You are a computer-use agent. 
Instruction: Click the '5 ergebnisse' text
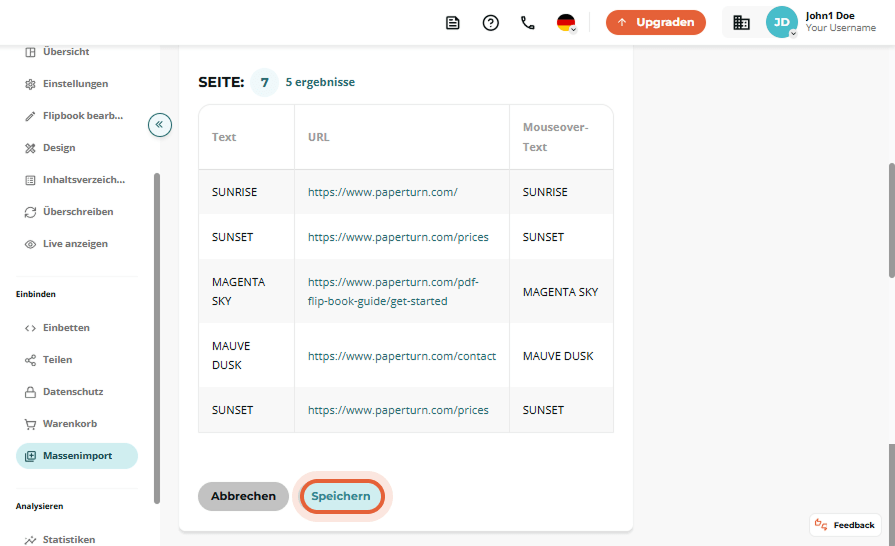pos(320,82)
